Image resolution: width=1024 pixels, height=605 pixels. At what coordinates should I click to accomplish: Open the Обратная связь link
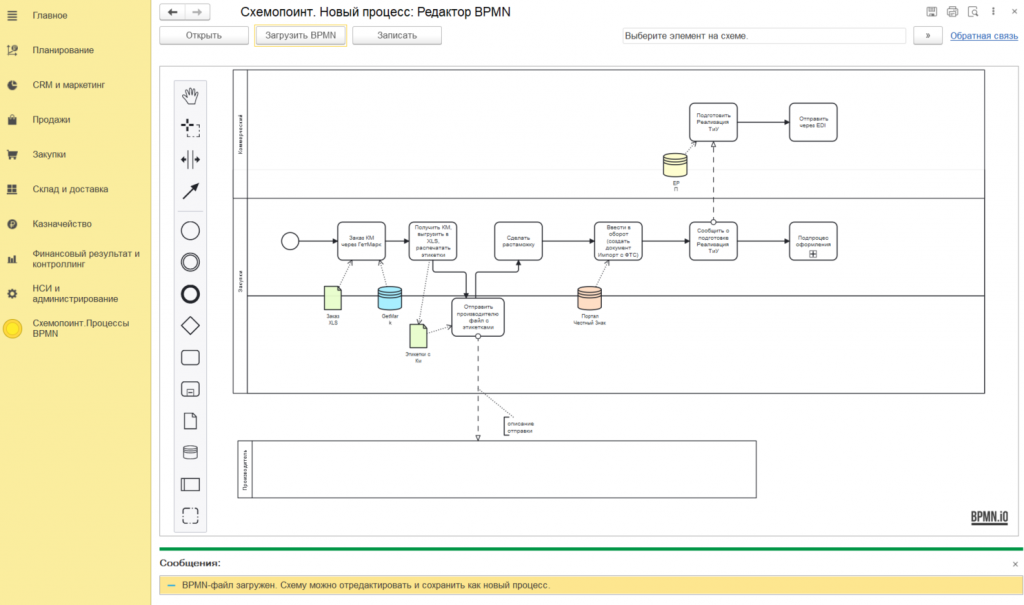[984, 36]
